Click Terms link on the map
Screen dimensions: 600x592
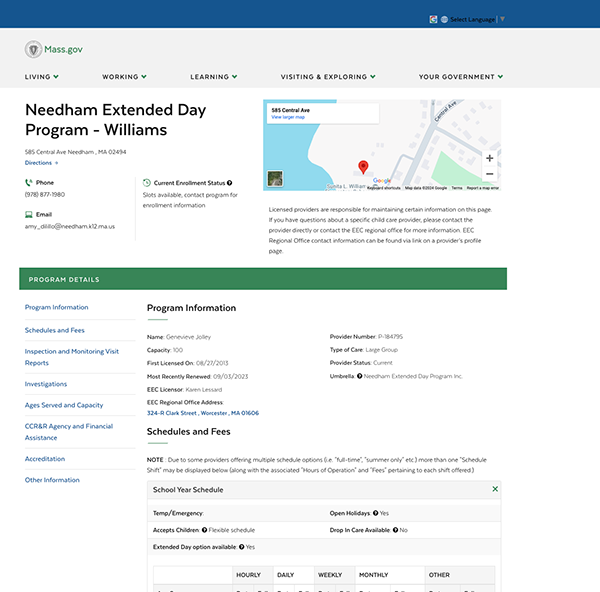(457, 188)
